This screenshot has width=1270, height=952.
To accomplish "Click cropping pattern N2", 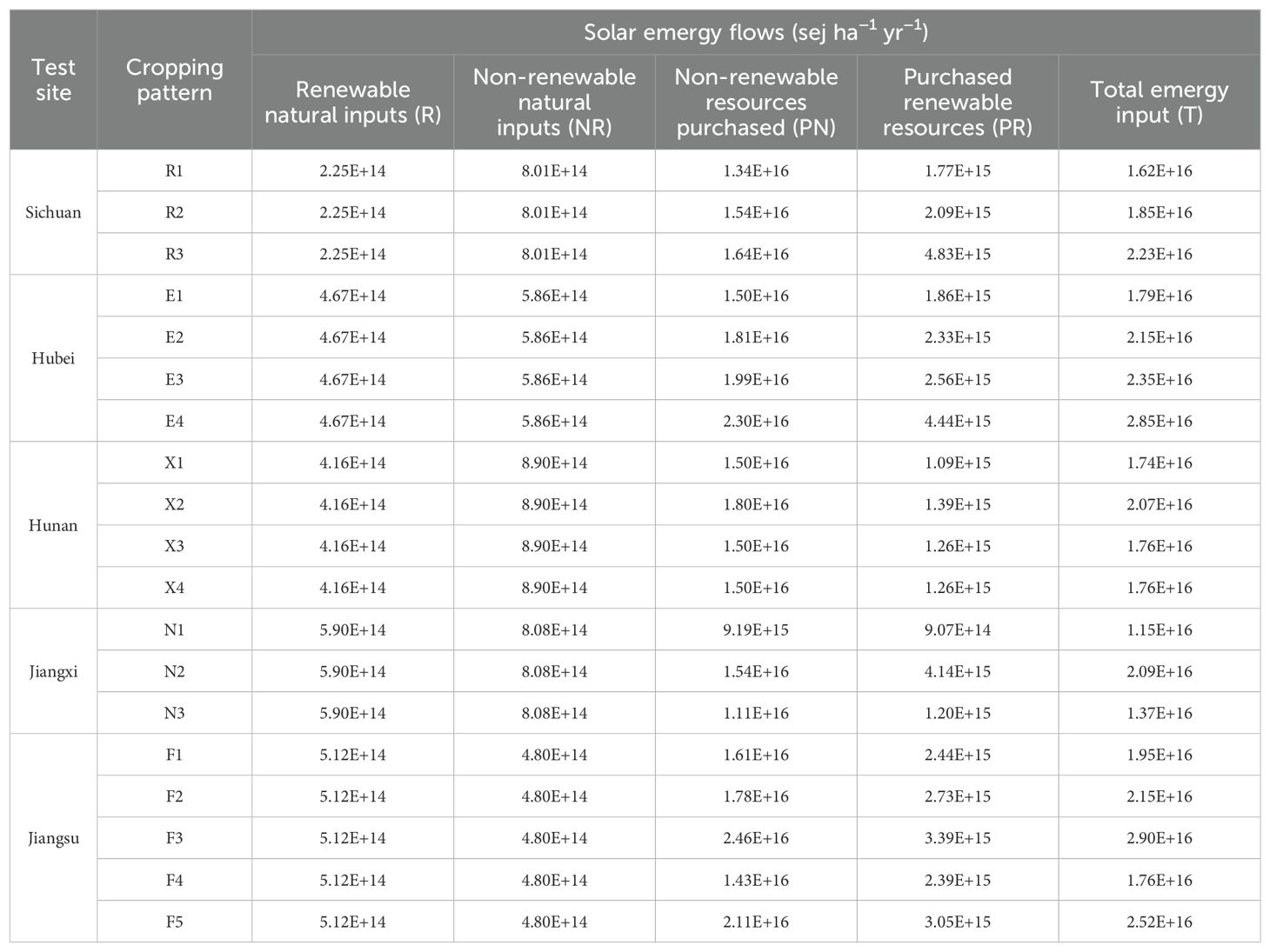I will 174,671.
